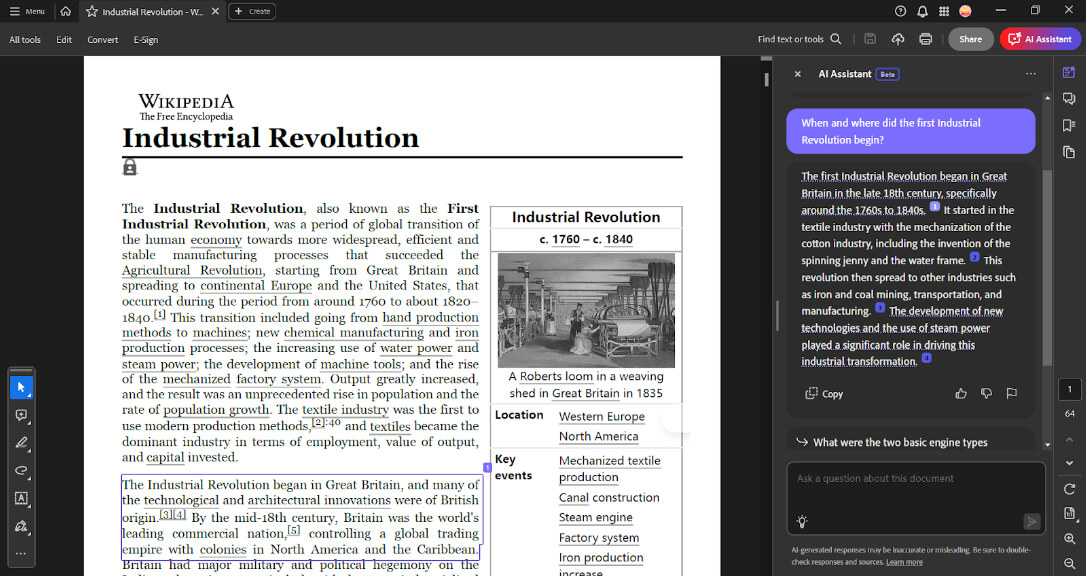This screenshot has width=1086, height=577.
Task: Click the send question arrow button
Action: pos(1031,522)
